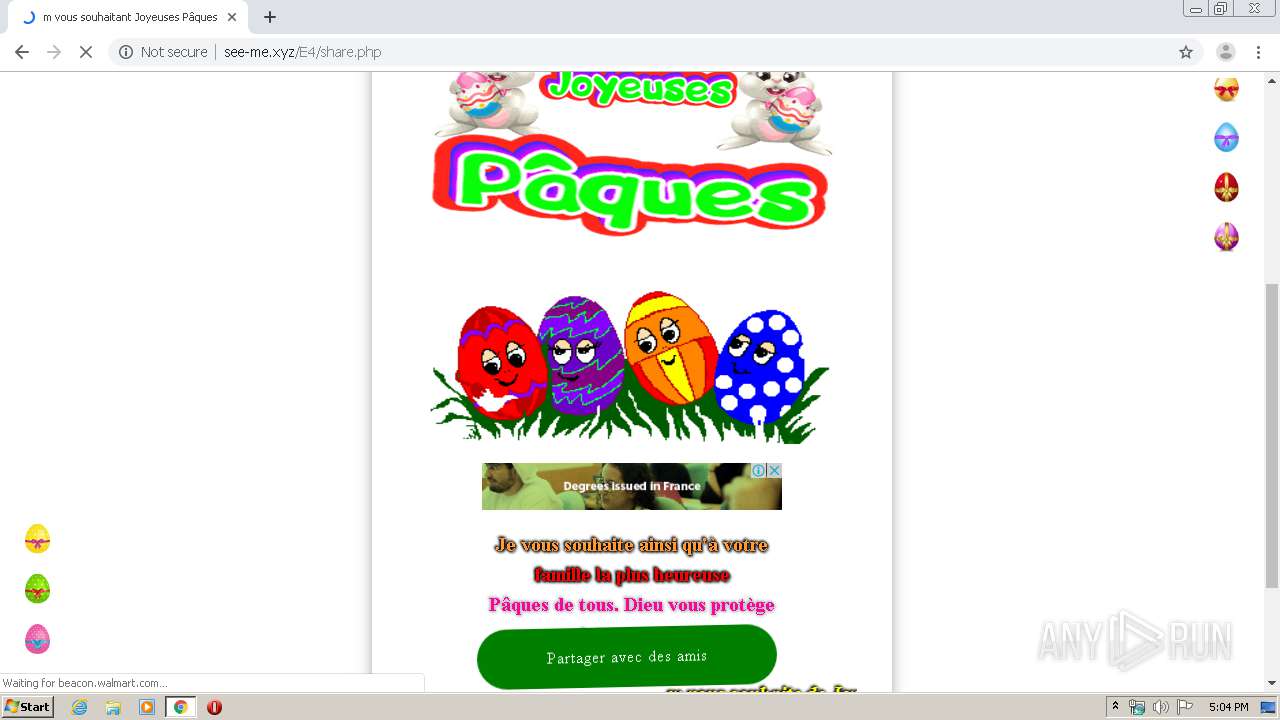
Task: Click the 'famille la plus heureuse' text
Action: (631, 575)
